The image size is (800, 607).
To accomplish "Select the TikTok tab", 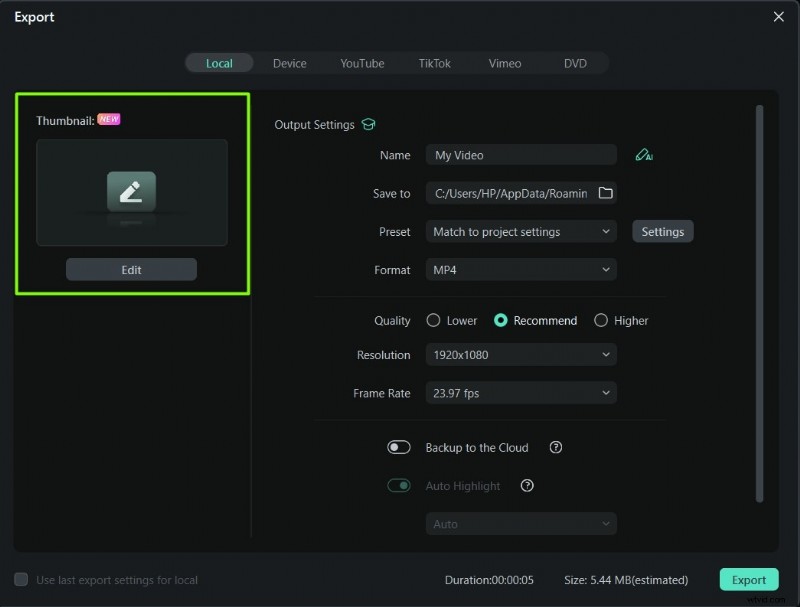I will (x=435, y=63).
